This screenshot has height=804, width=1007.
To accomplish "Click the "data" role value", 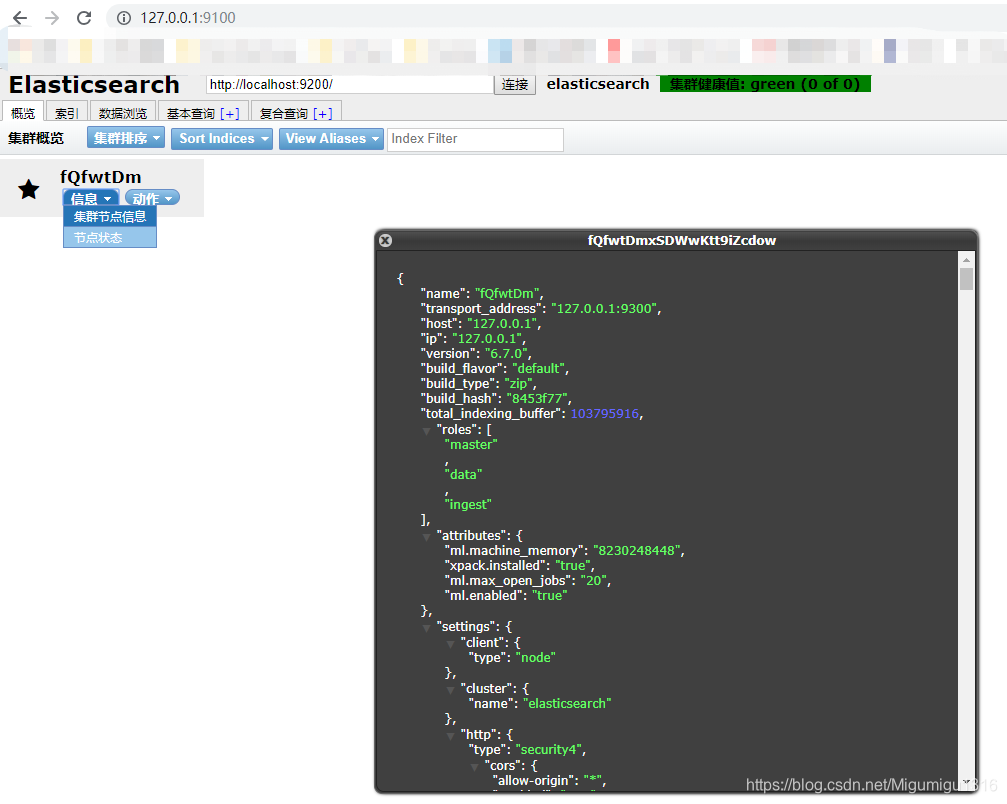I will 464,475.
